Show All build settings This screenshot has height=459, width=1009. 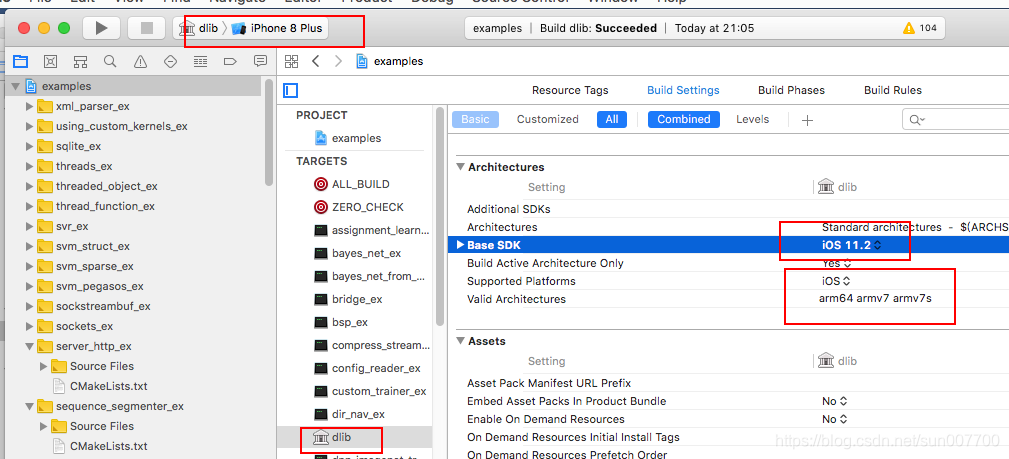coord(612,119)
